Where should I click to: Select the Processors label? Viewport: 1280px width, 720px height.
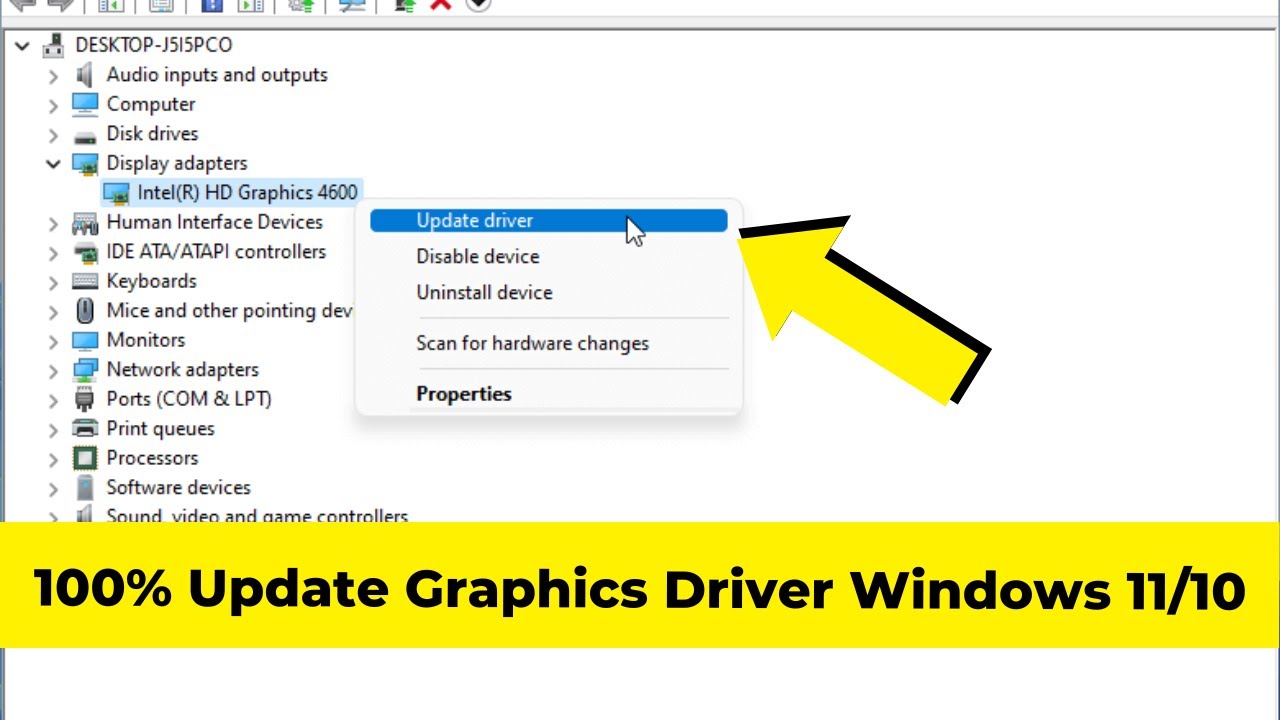click(x=153, y=458)
